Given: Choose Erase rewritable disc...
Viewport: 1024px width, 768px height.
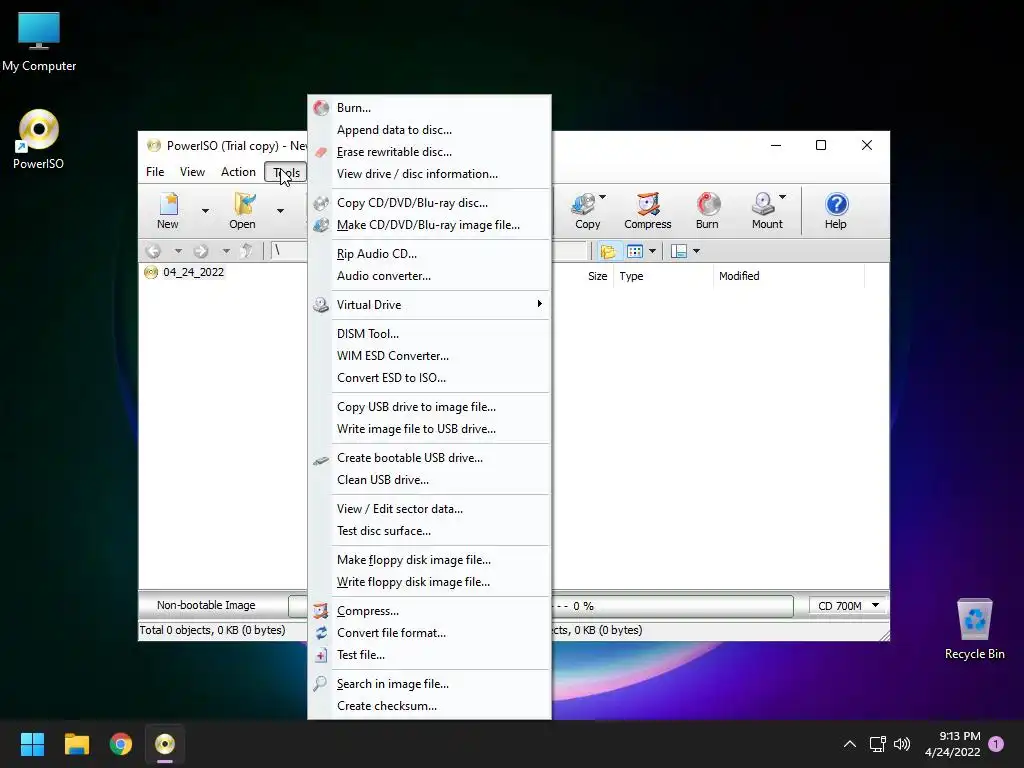Looking at the screenshot, I should (429, 152).
